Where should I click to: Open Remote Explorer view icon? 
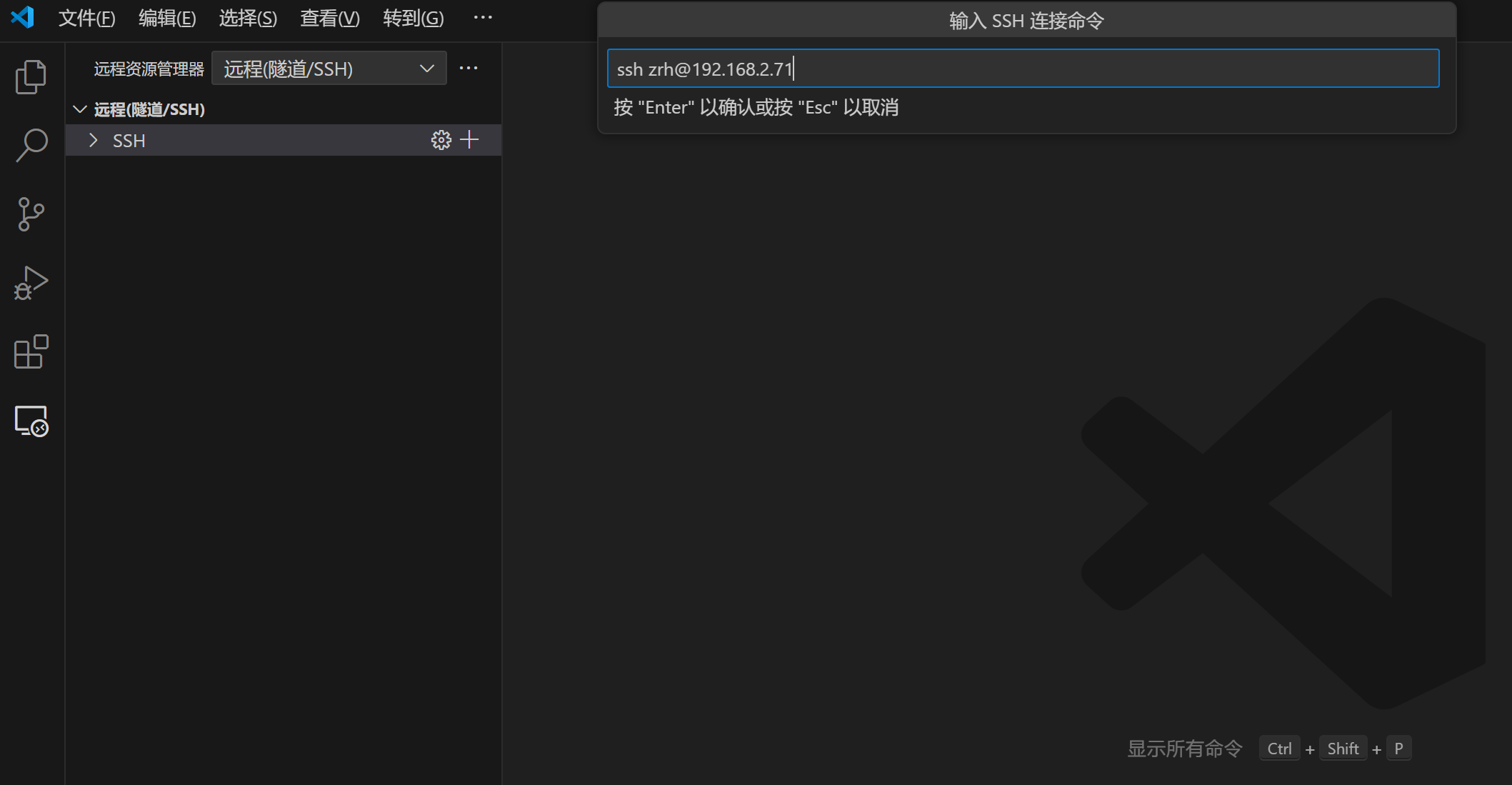click(x=31, y=421)
